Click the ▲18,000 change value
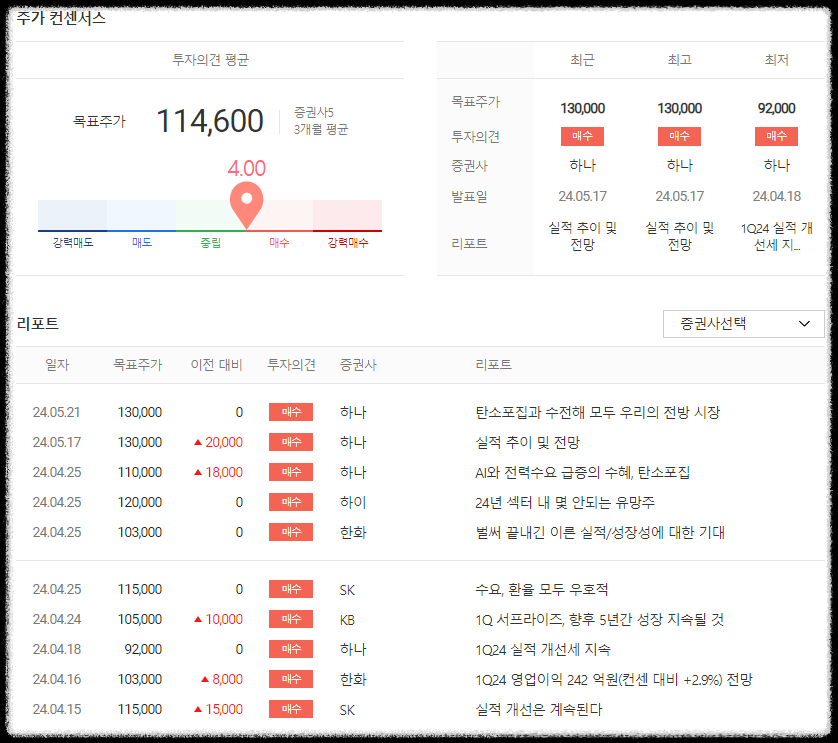Screen dimensions: 838x743 point(218,472)
